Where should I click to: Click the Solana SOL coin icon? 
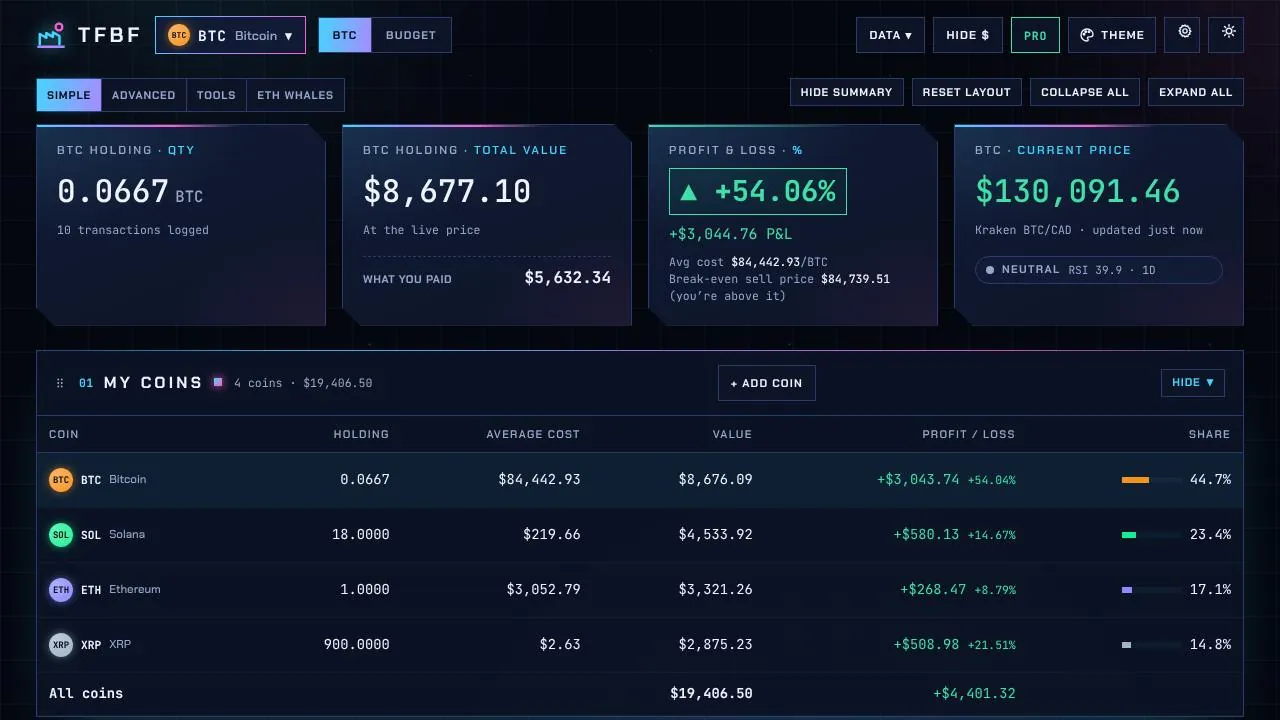[61, 535]
